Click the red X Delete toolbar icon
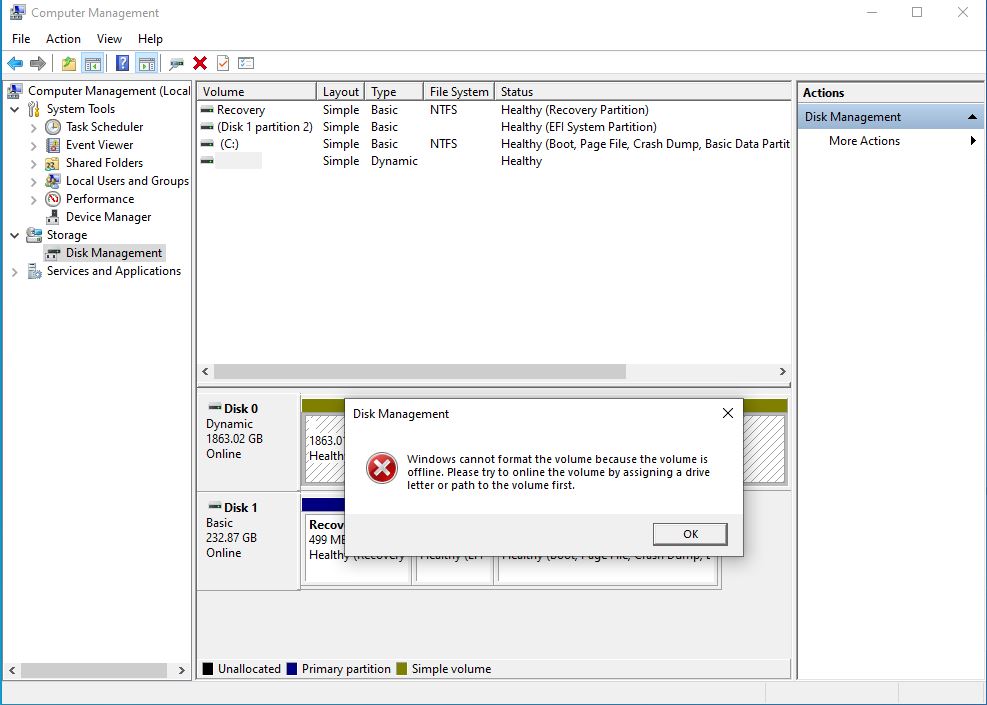 (200, 63)
